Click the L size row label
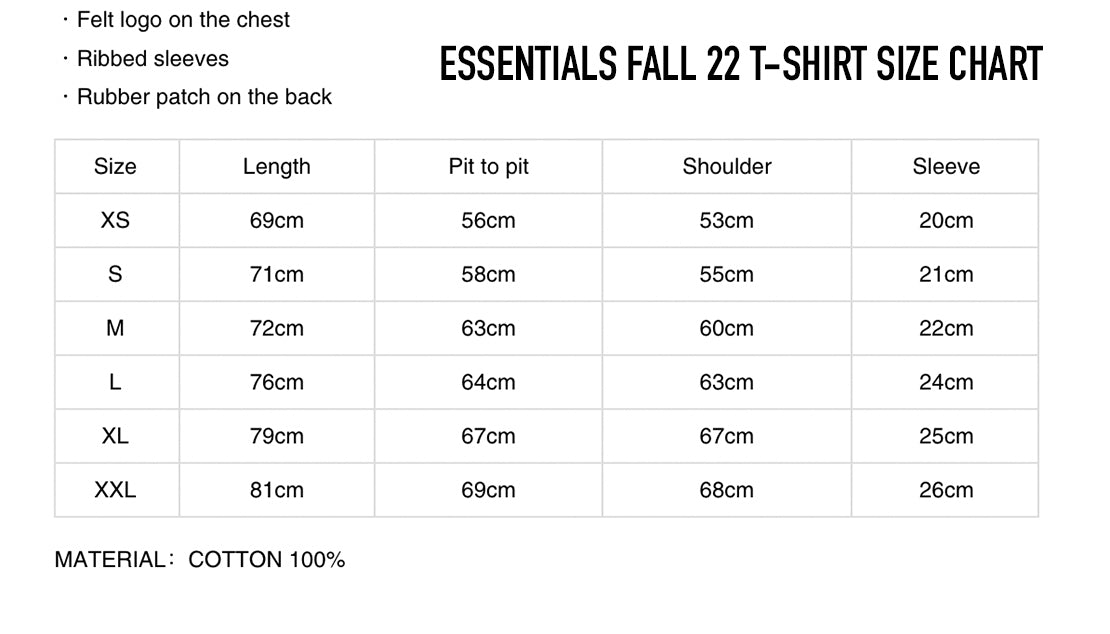Screen dimensions: 1110x634 115,382
